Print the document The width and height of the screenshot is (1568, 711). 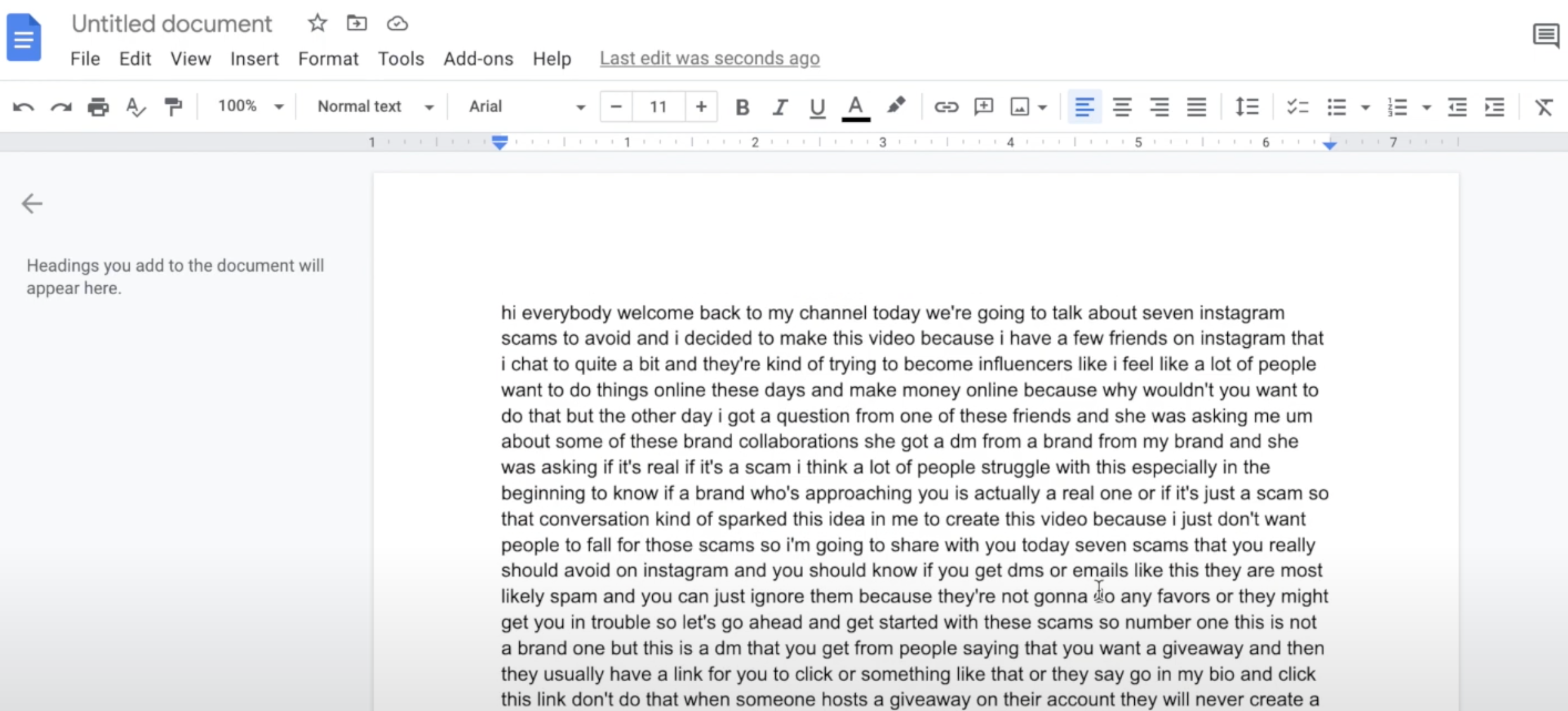point(98,106)
